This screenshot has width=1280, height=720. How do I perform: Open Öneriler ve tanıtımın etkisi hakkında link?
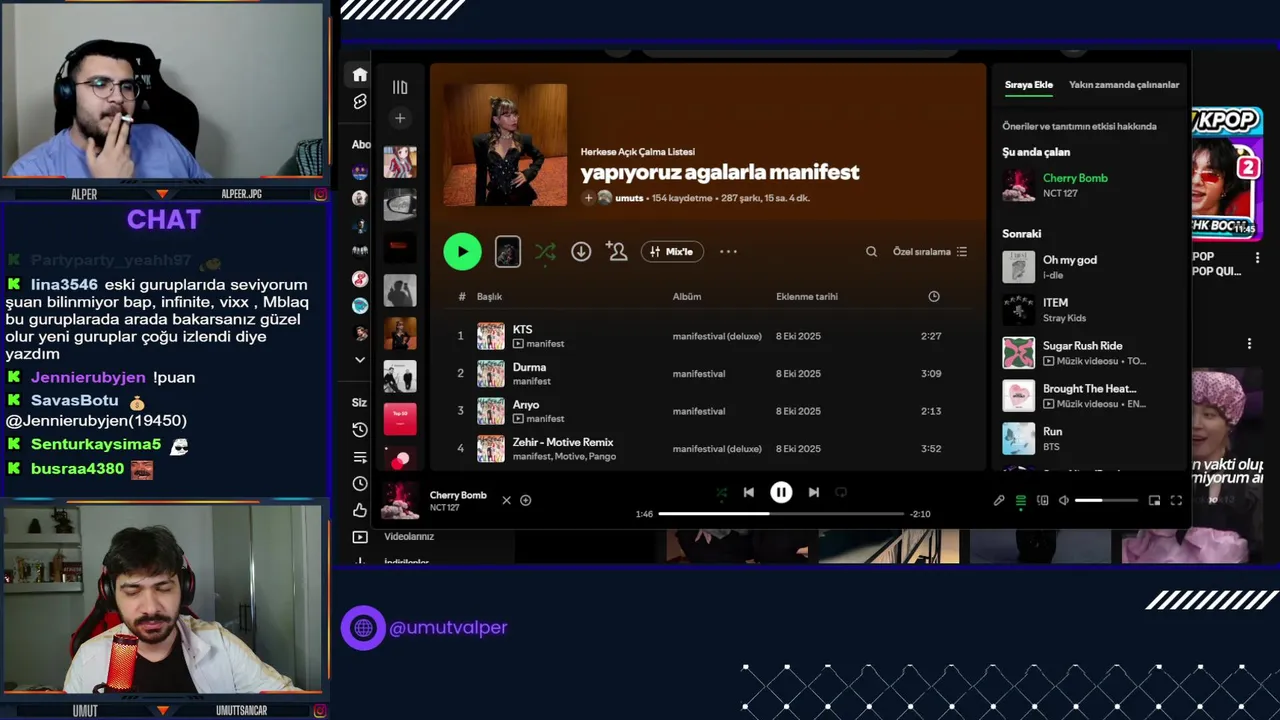pyautogui.click(x=1079, y=126)
